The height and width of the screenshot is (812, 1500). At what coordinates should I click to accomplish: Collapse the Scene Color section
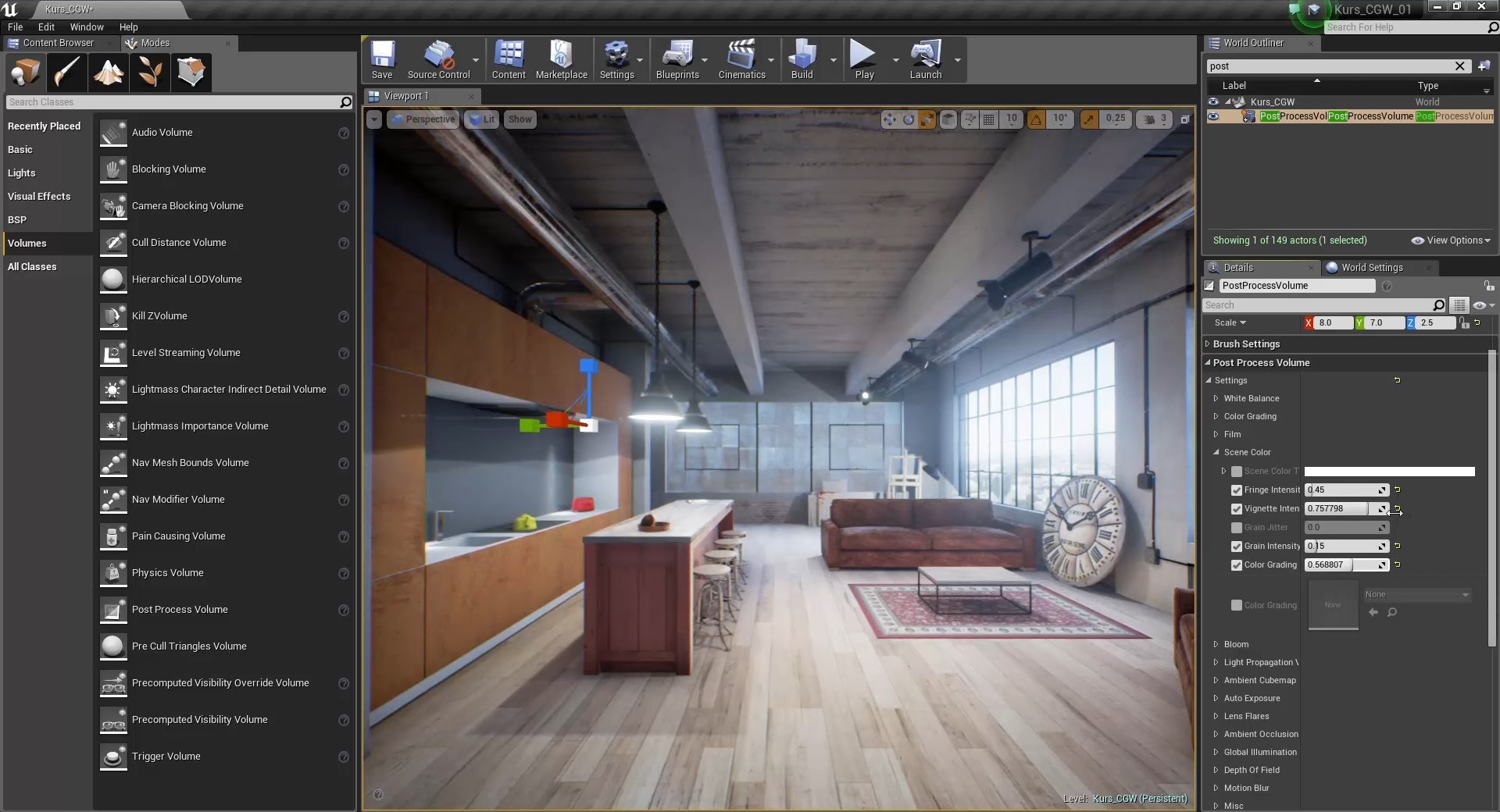[1217, 452]
